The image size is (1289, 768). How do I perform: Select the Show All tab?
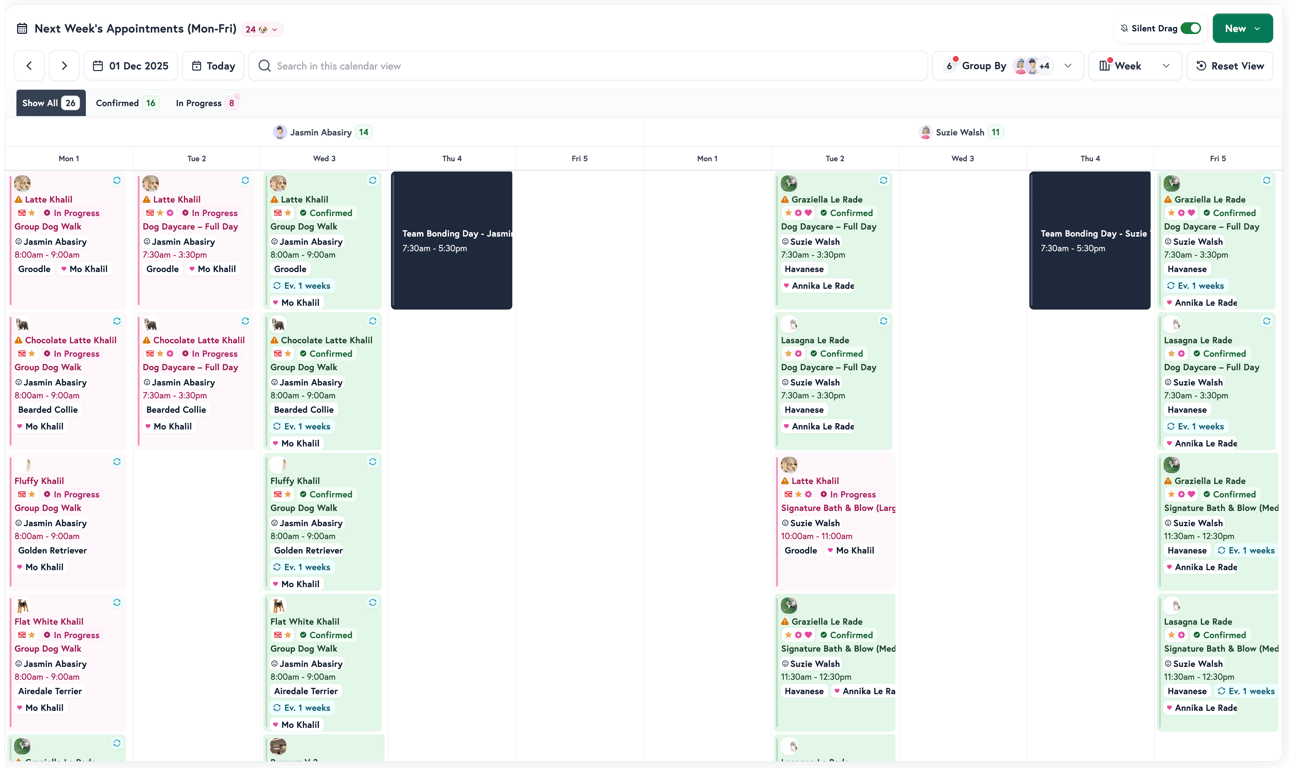pos(51,103)
